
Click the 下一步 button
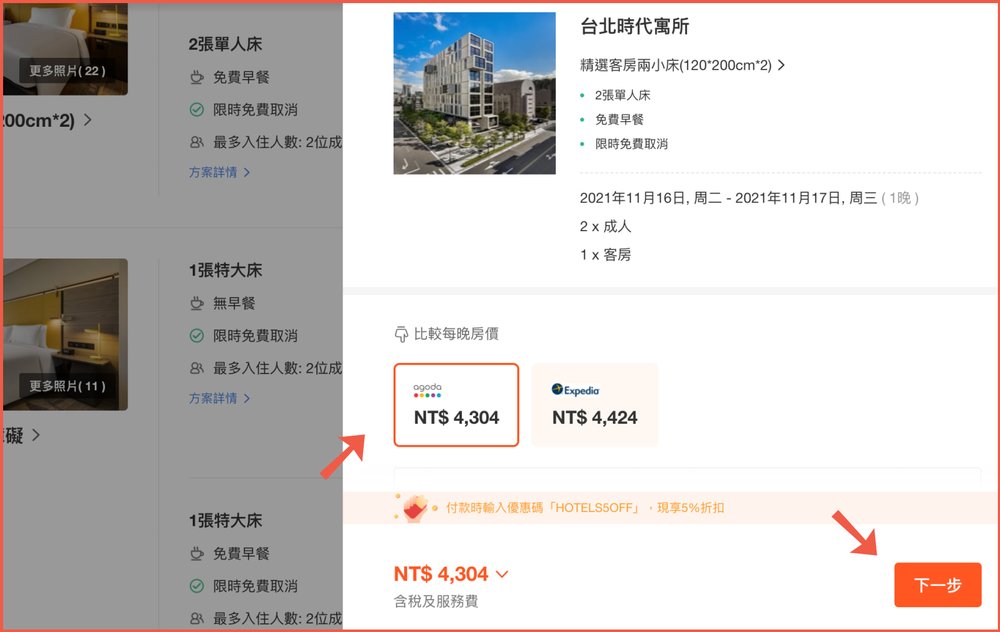pyautogui.click(x=937, y=585)
